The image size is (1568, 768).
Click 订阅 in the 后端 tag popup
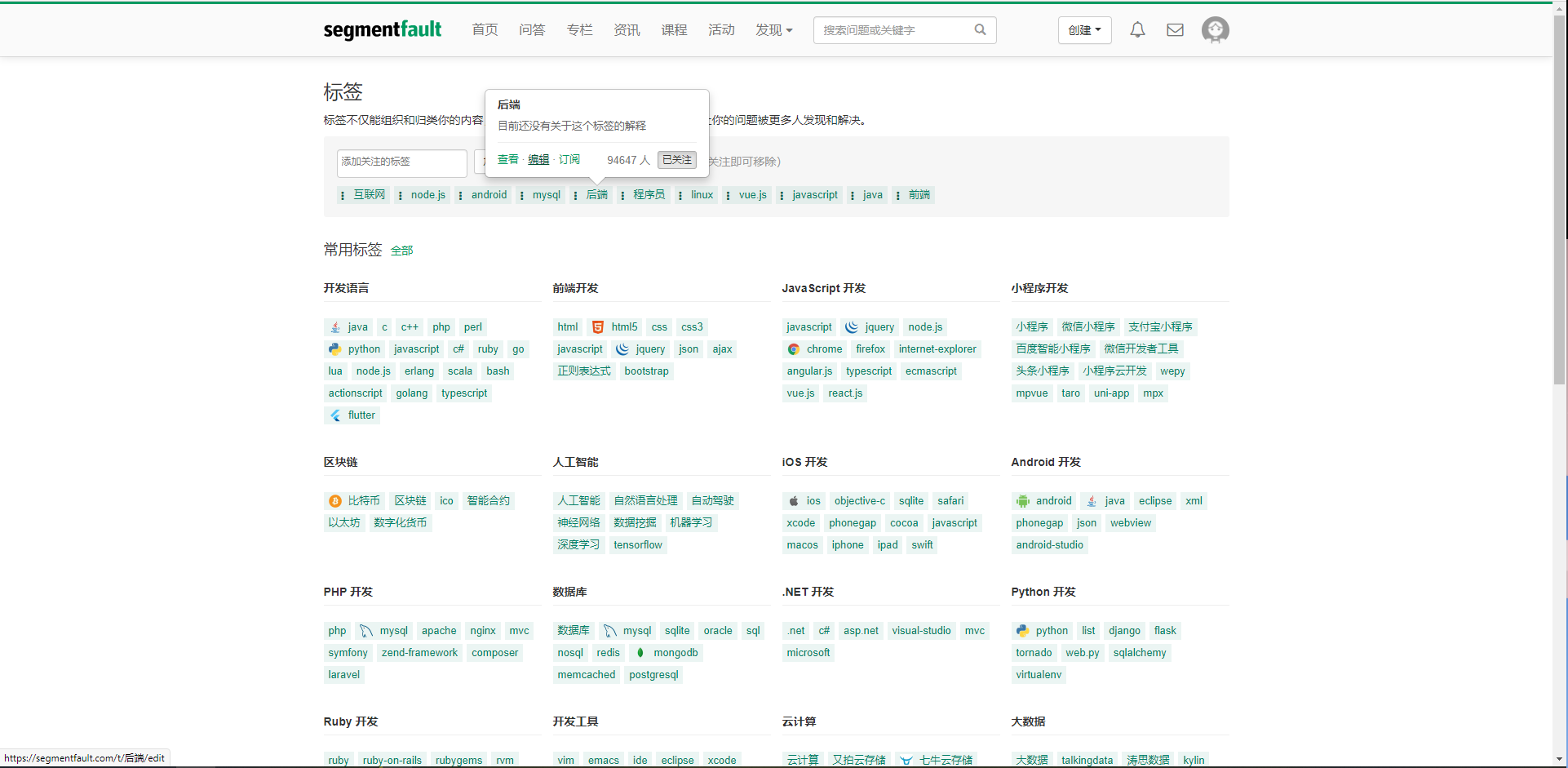pos(569,160)
